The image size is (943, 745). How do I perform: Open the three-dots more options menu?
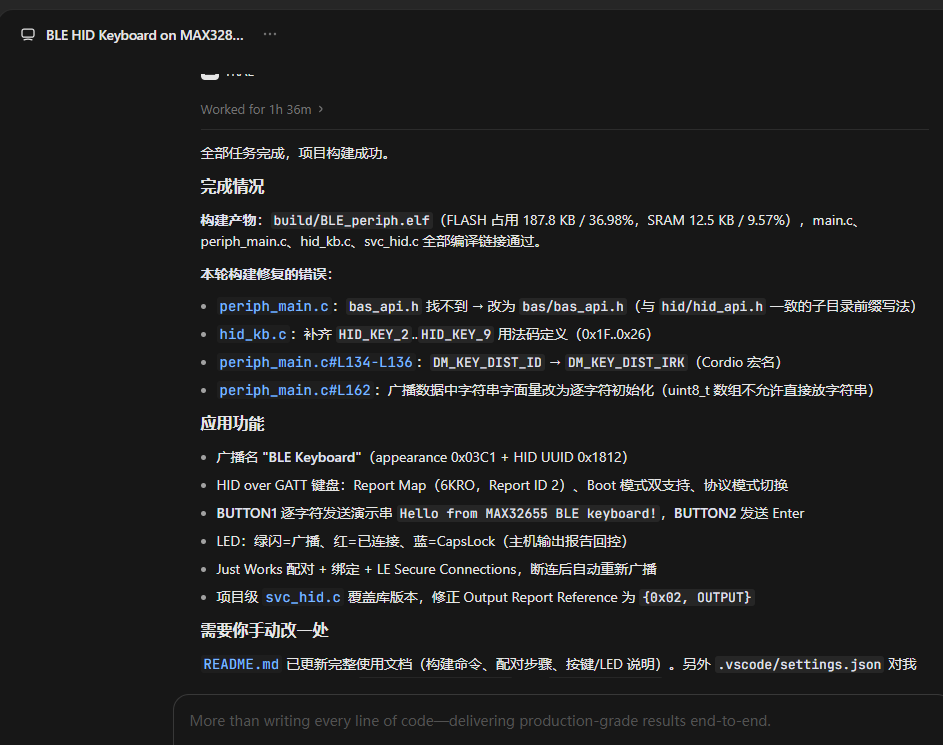[x=270, y=34]
